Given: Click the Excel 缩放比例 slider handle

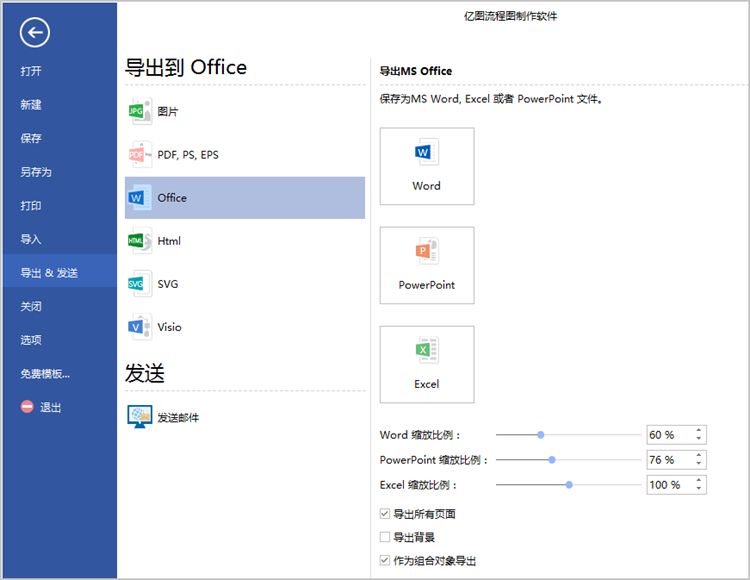Looking at the screenshot, I should [x=569, y=484].
